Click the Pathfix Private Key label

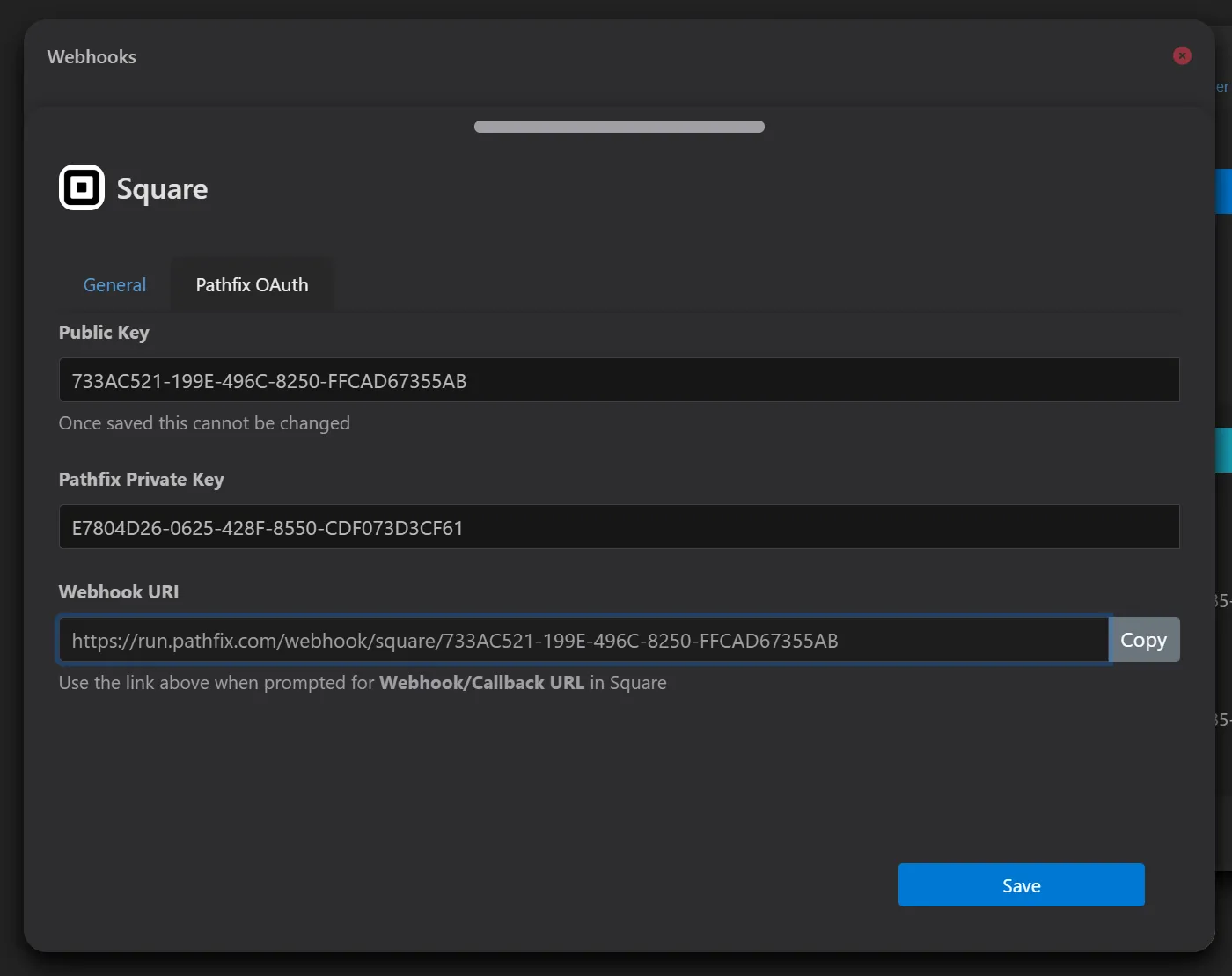coord(141,480)
